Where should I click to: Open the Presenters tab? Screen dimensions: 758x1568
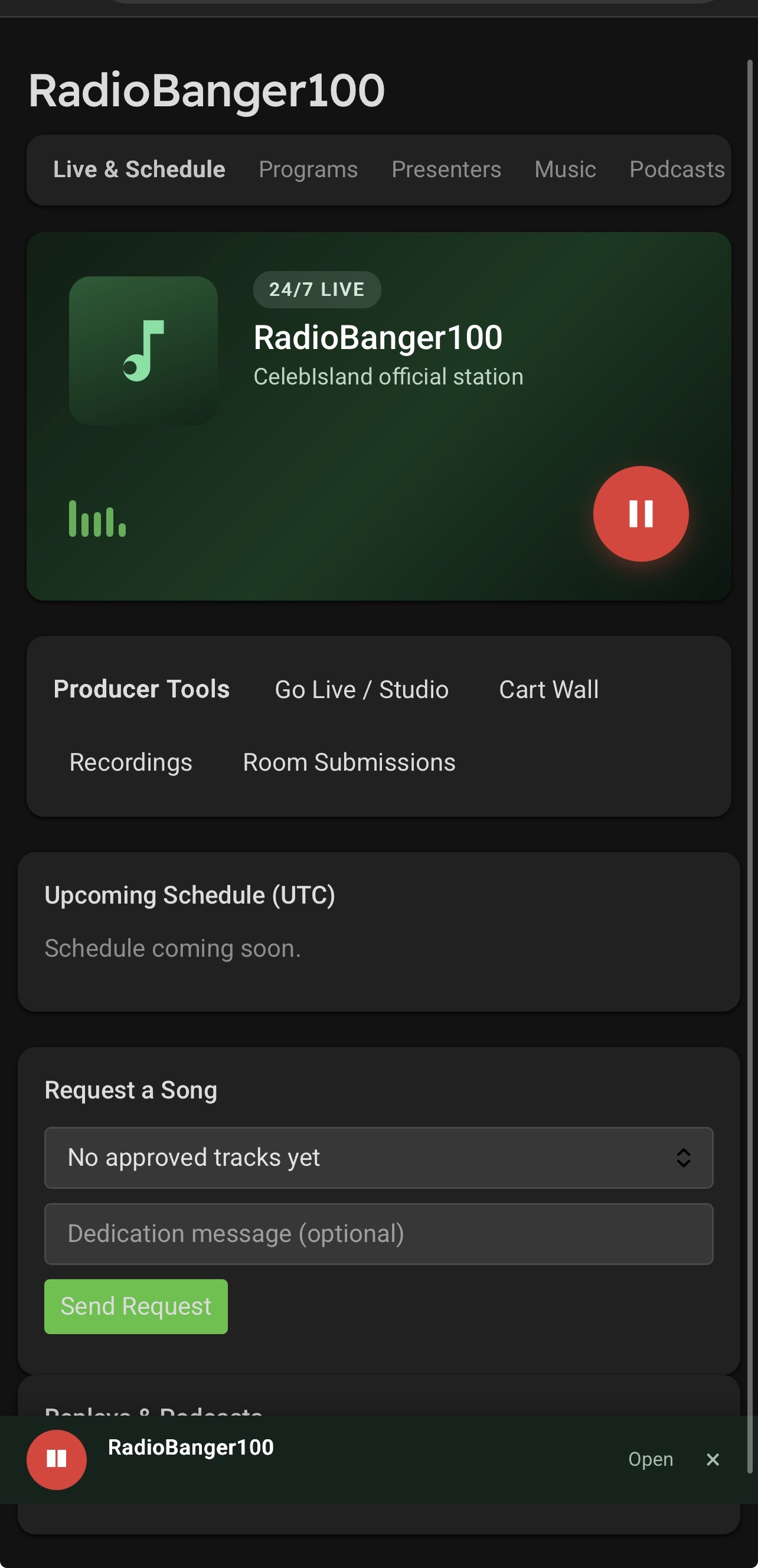pos(446,169)
